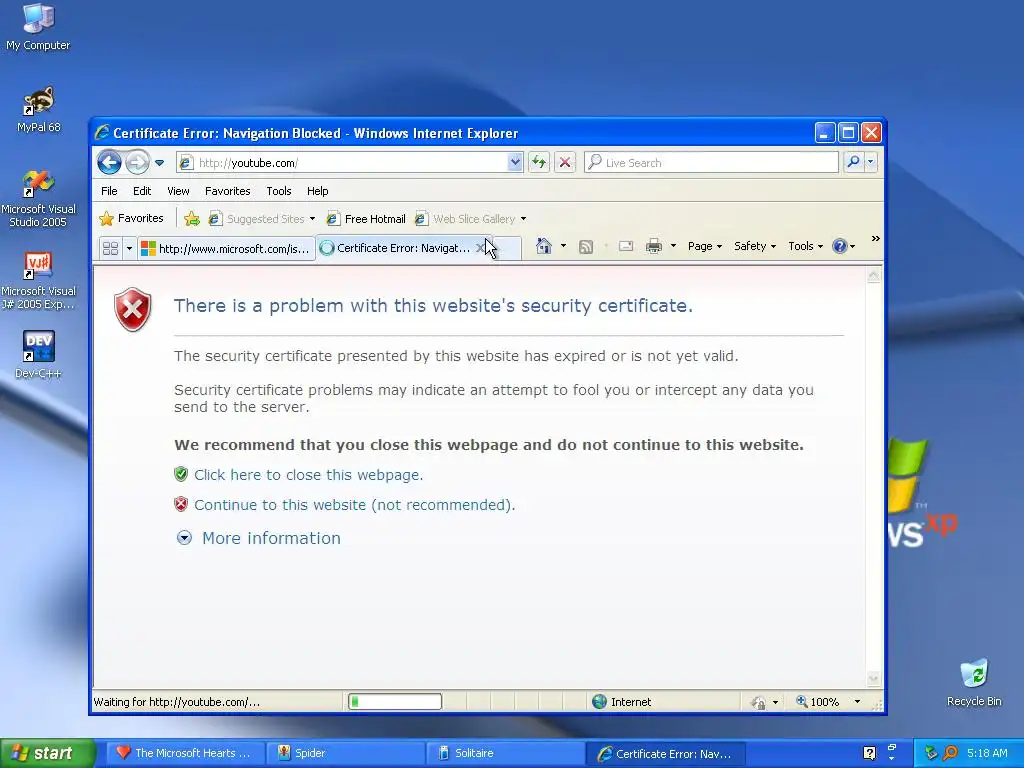Click the search magnifier button
This screenshot has width=1024, height=768.
coord(853,162)
